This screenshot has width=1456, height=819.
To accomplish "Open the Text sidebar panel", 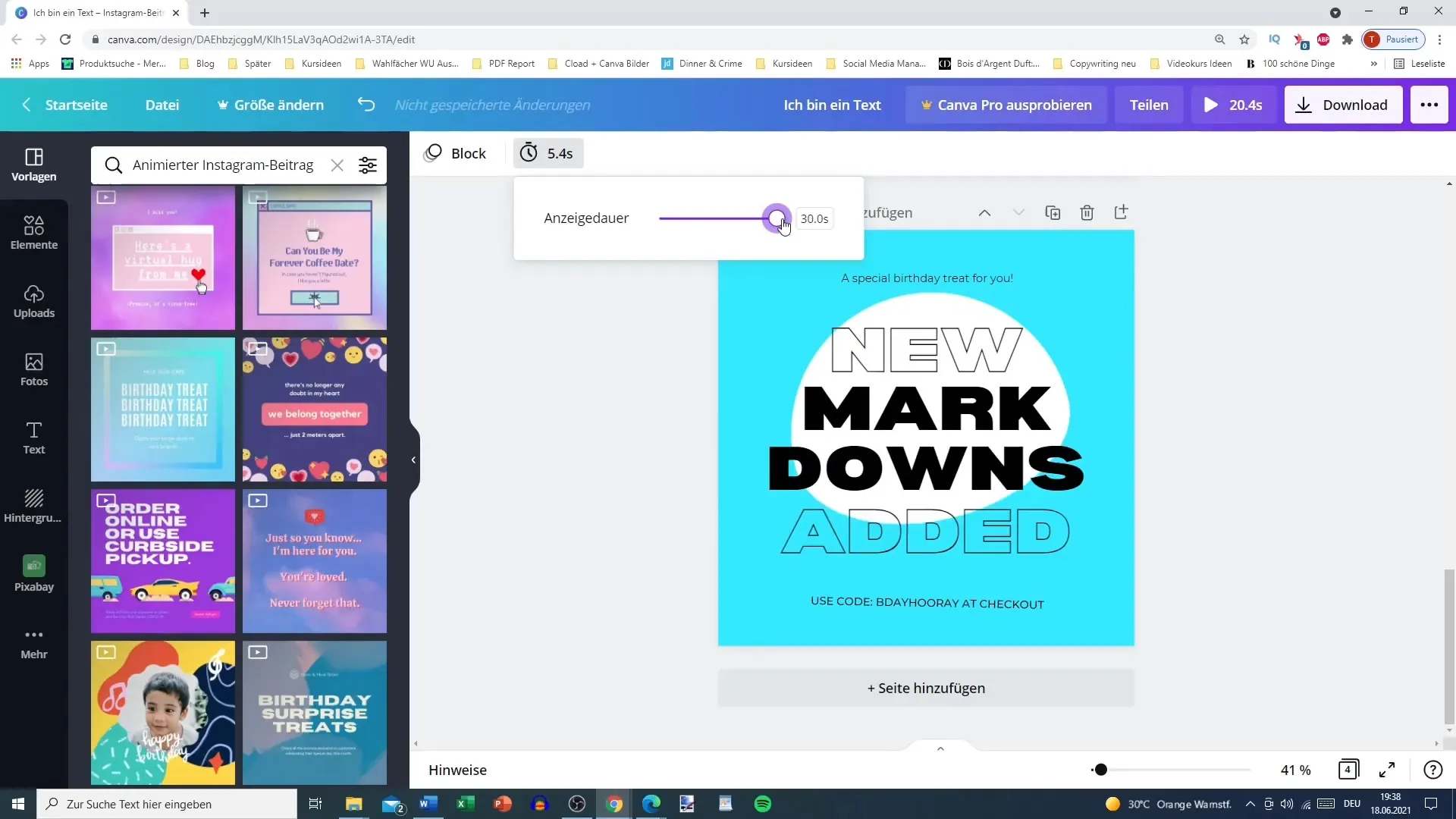I will [x=34, y=438].
